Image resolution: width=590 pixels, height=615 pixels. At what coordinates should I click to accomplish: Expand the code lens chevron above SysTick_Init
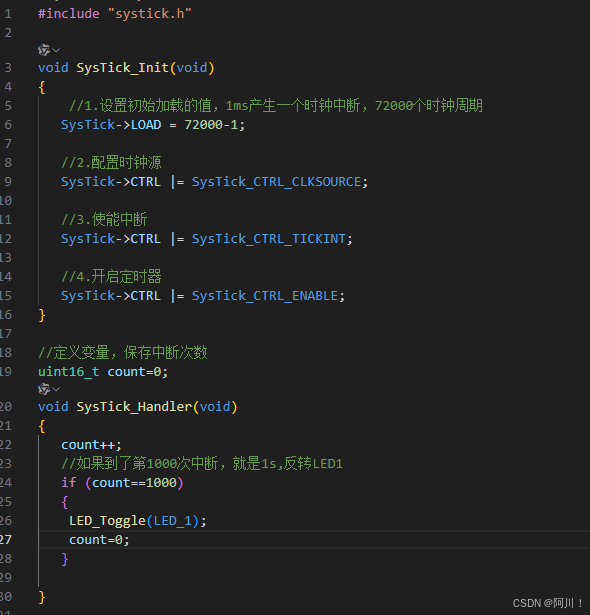click(x=56, y=50)
